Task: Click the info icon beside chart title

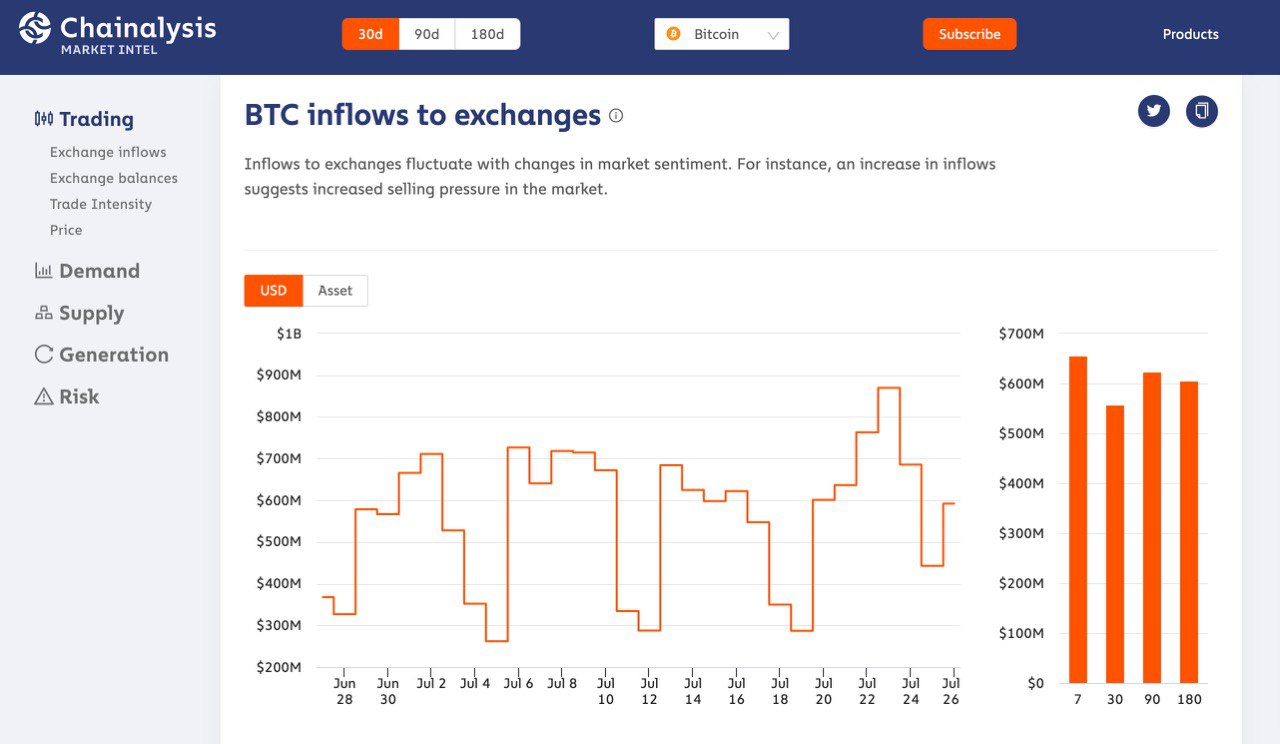Action: (x=616, y=115)
